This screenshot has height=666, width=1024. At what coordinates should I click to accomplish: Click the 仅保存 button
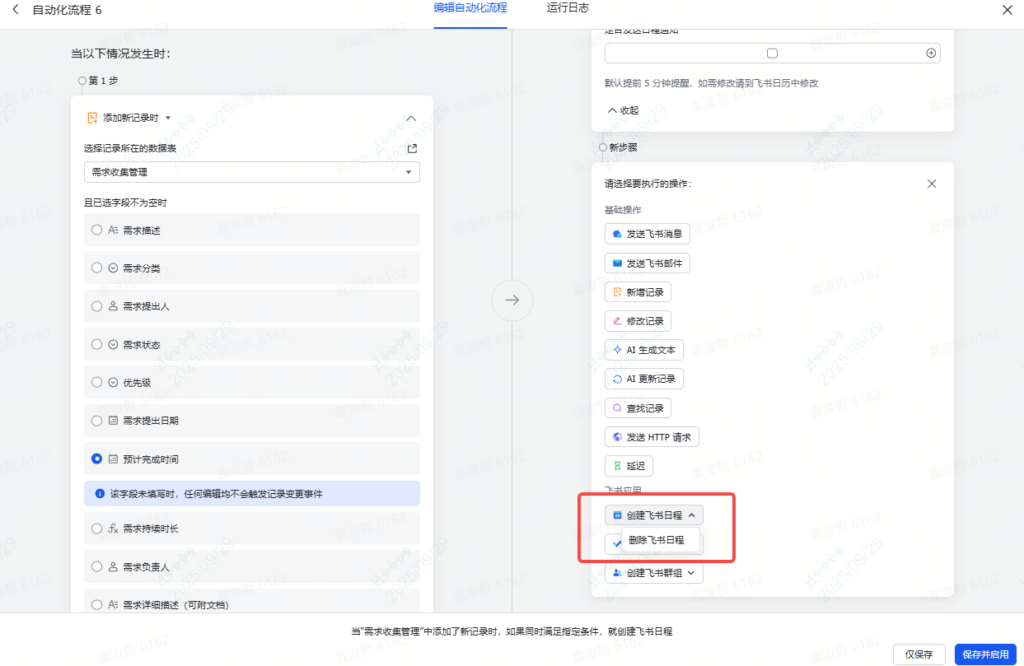[x=918, y=654]
